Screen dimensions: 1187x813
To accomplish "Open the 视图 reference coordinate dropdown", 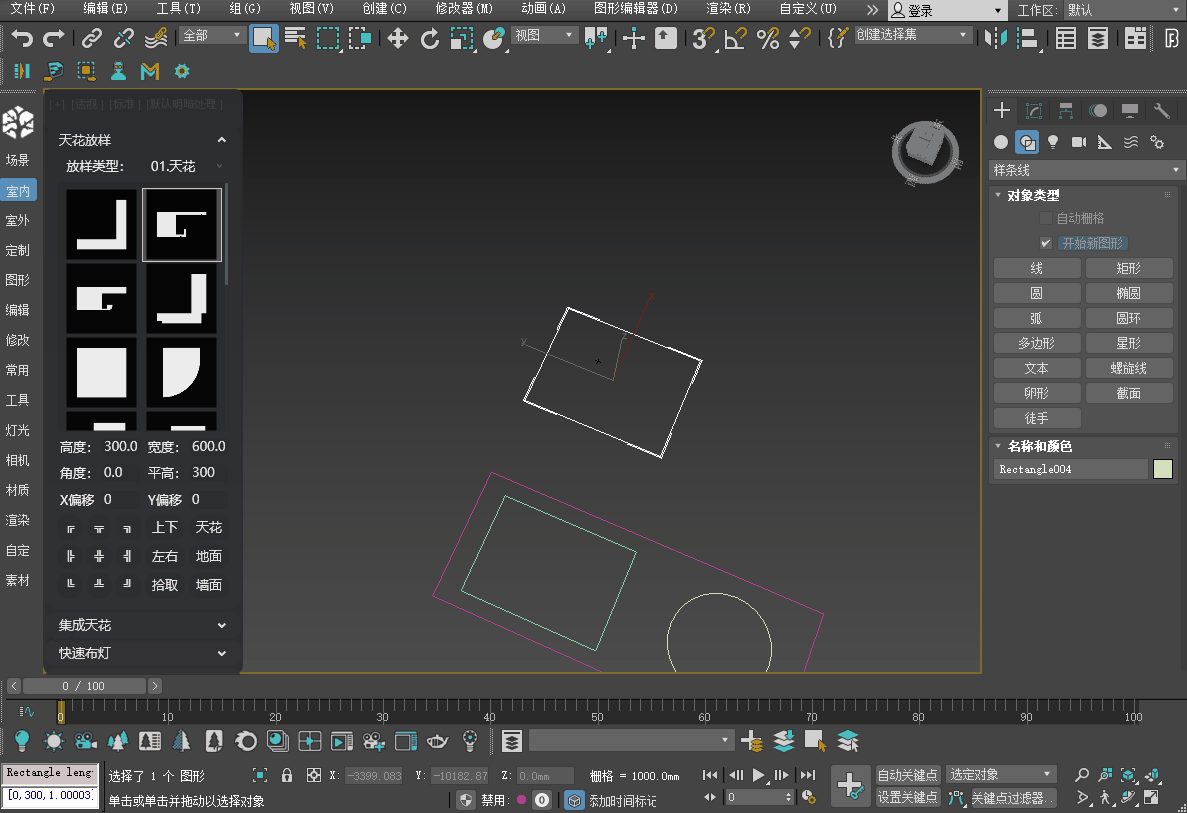I will 545,36.
